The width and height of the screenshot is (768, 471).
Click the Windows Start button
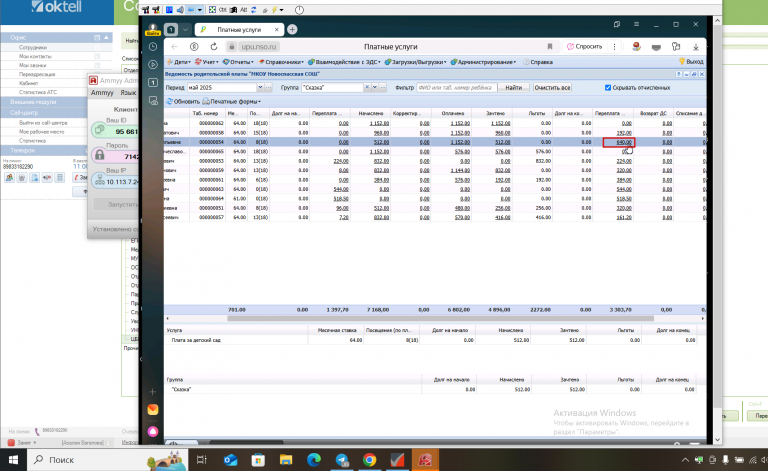(13, 460)
